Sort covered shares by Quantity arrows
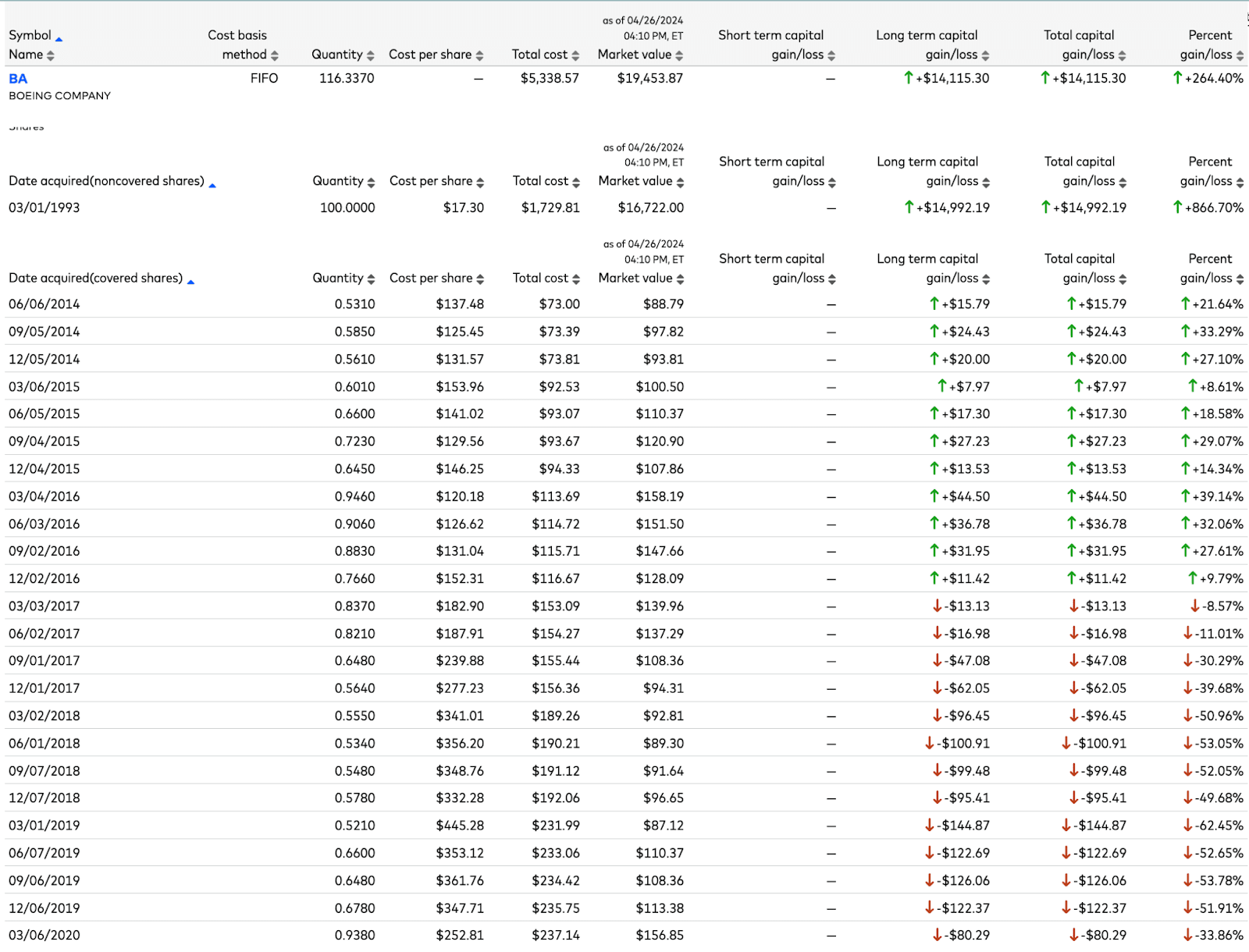 (371, 279)
